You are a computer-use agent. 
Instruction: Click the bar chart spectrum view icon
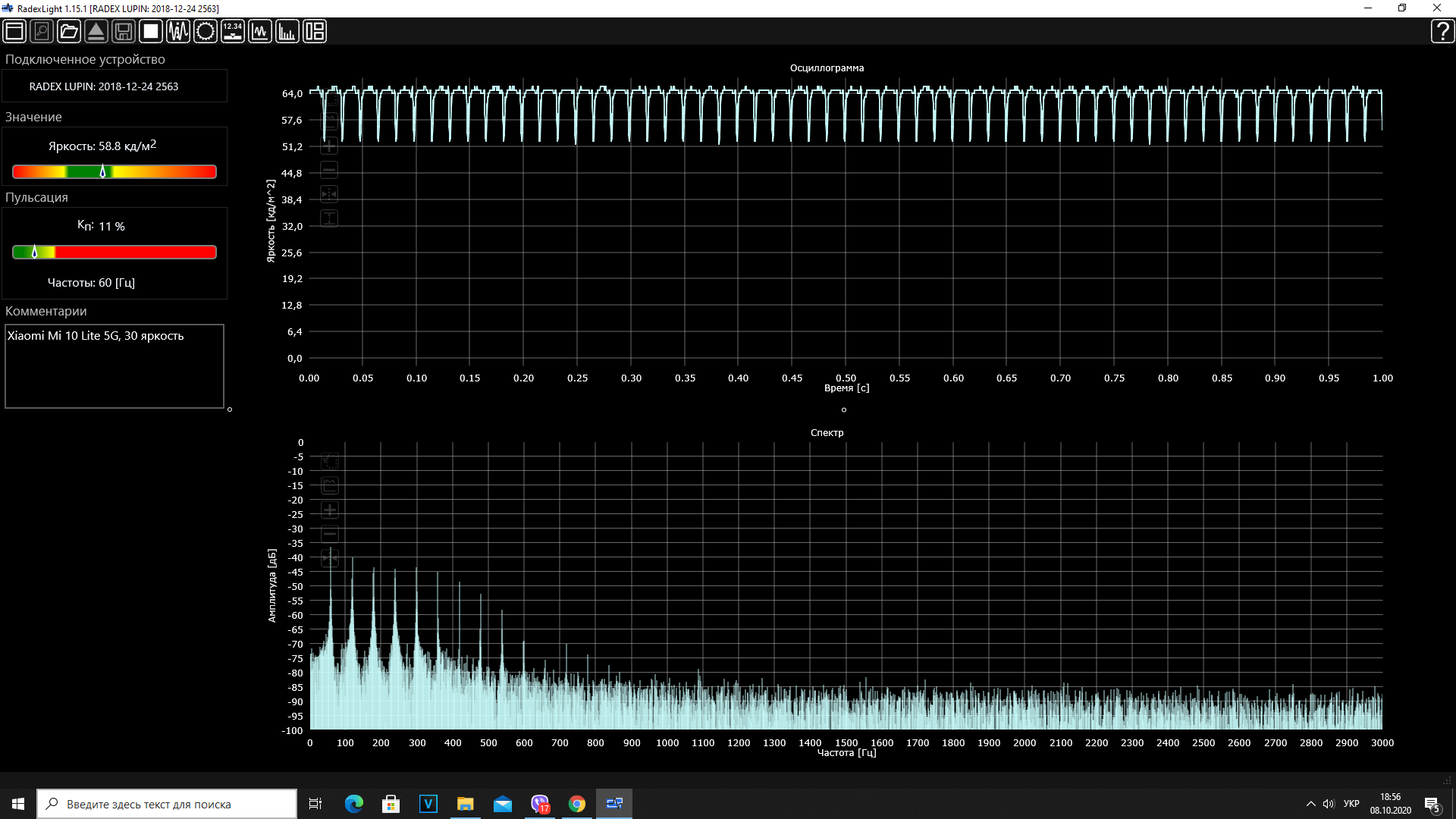click(287, 31)
